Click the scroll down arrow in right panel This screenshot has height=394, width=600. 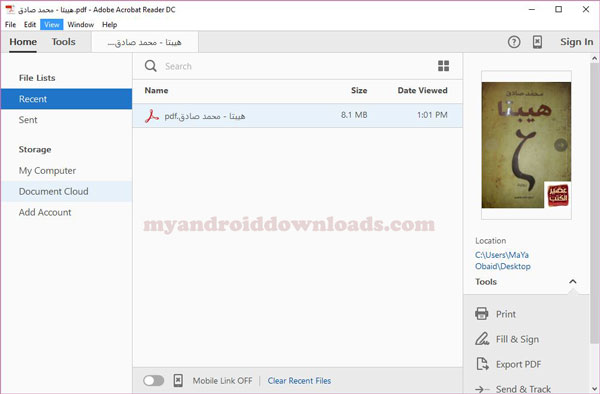coord(594,389)
